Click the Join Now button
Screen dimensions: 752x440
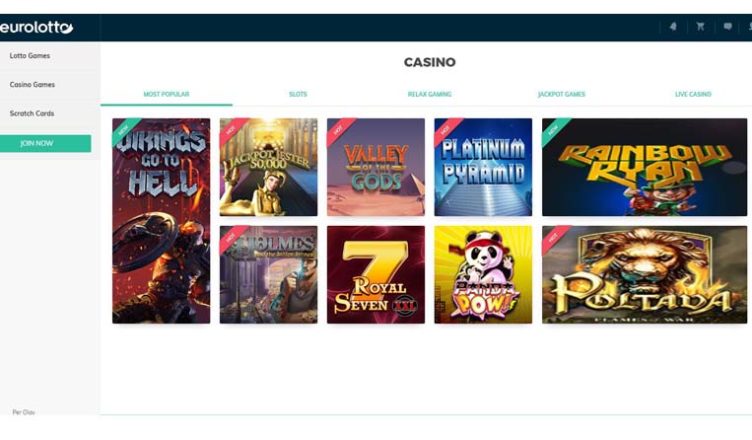(46, 143)
